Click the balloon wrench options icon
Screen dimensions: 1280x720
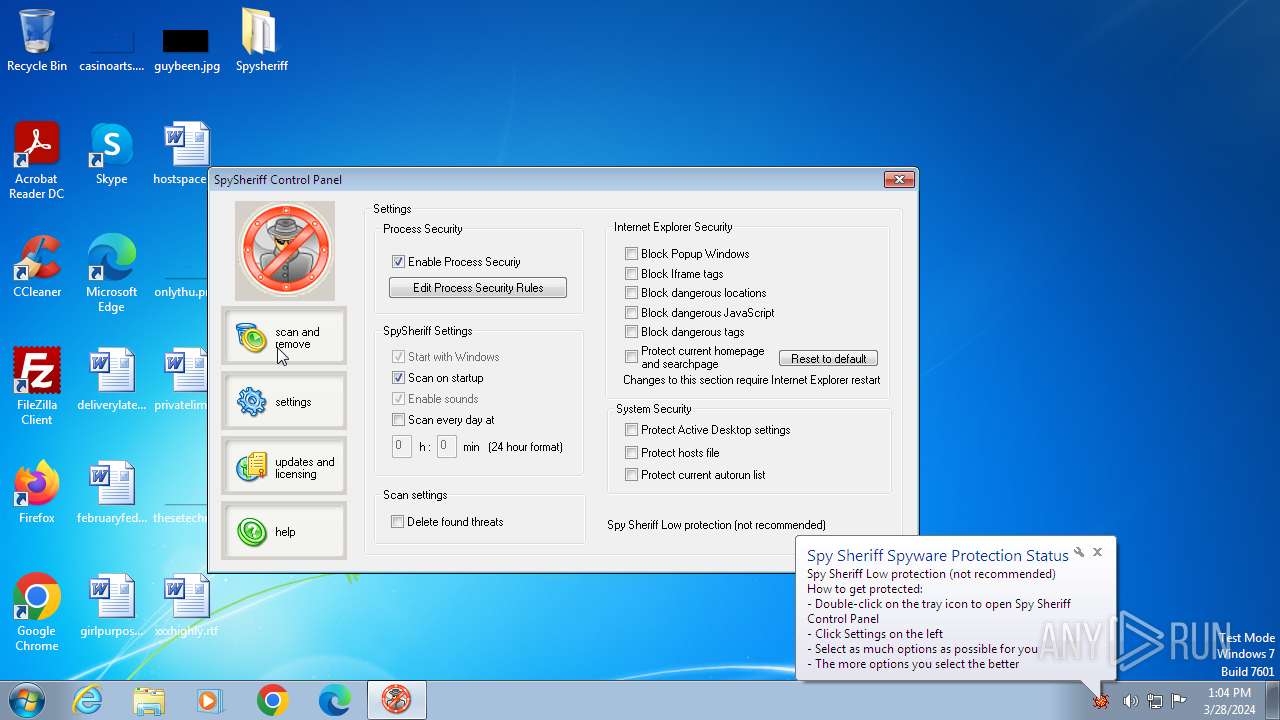click(1079, 552)
